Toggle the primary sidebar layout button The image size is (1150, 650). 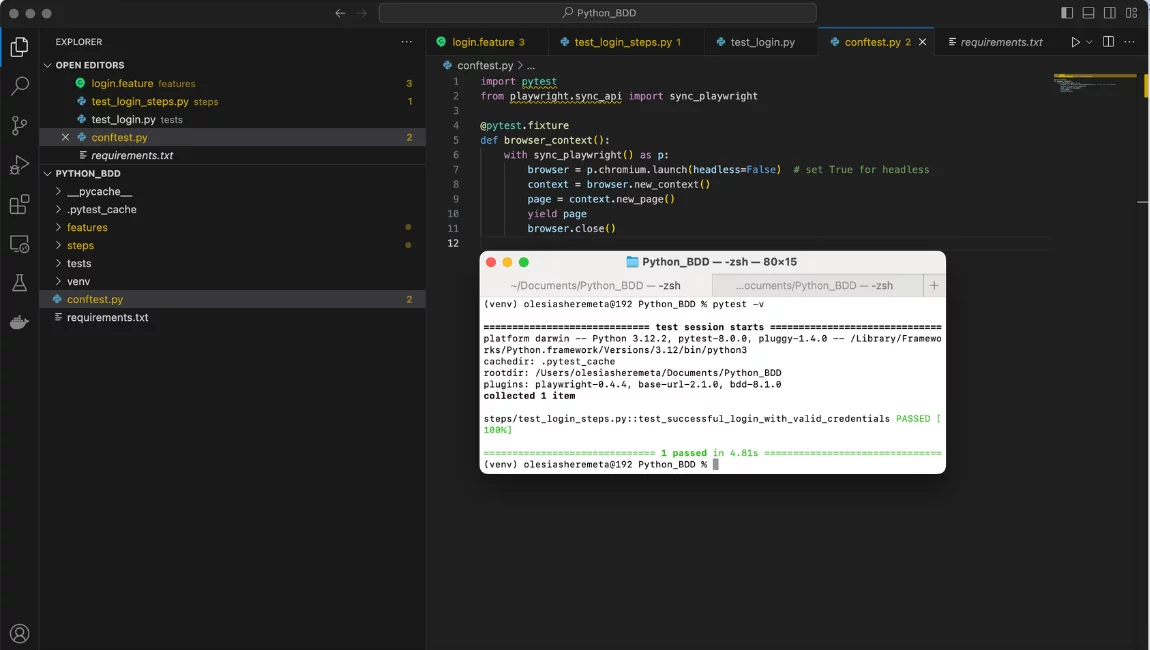[x=1067, y=13]
